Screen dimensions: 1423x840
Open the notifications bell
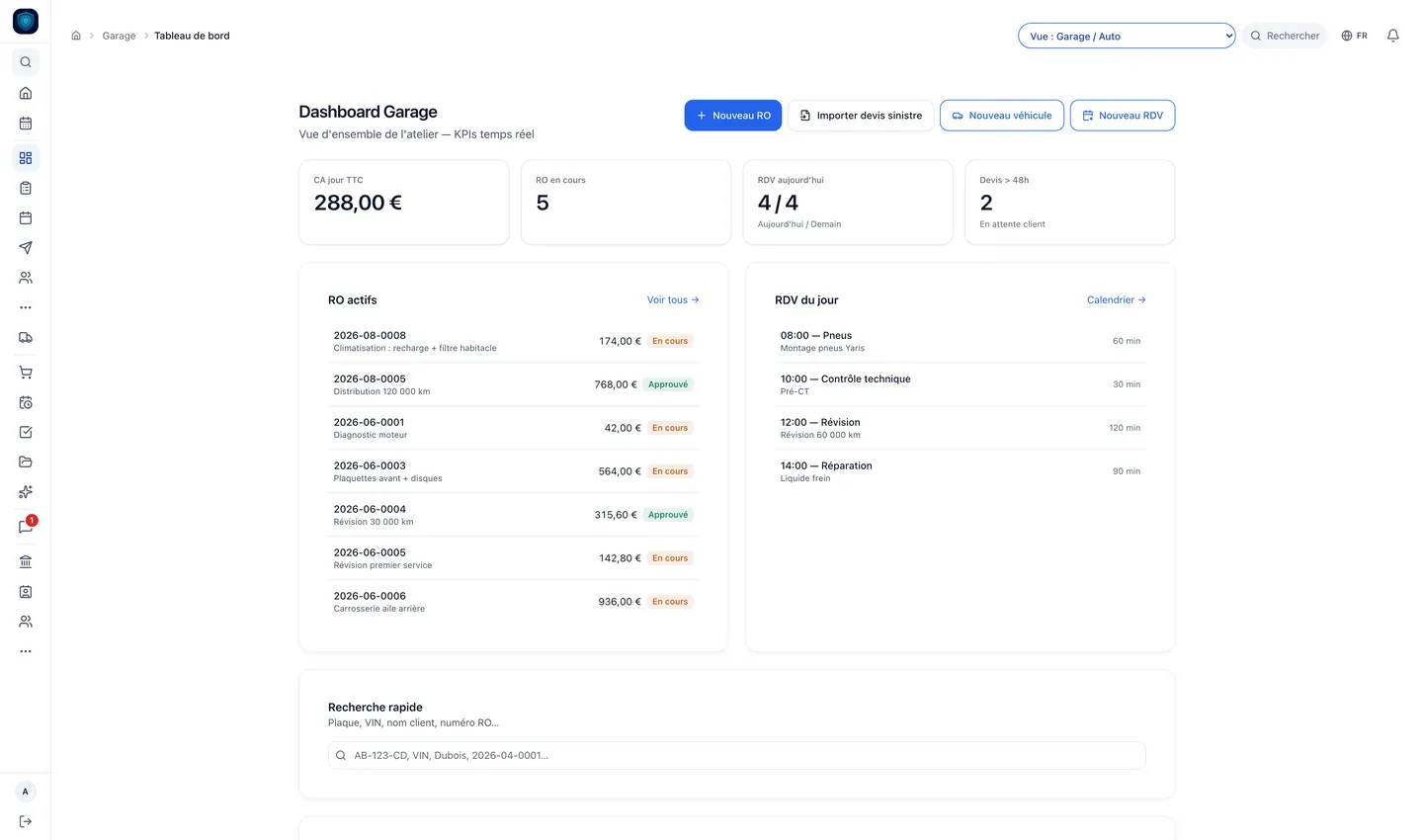pos(1392,36)
